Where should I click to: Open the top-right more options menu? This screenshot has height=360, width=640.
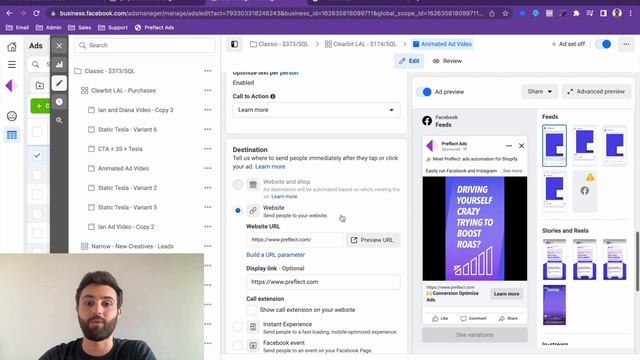tap(626, 44)
